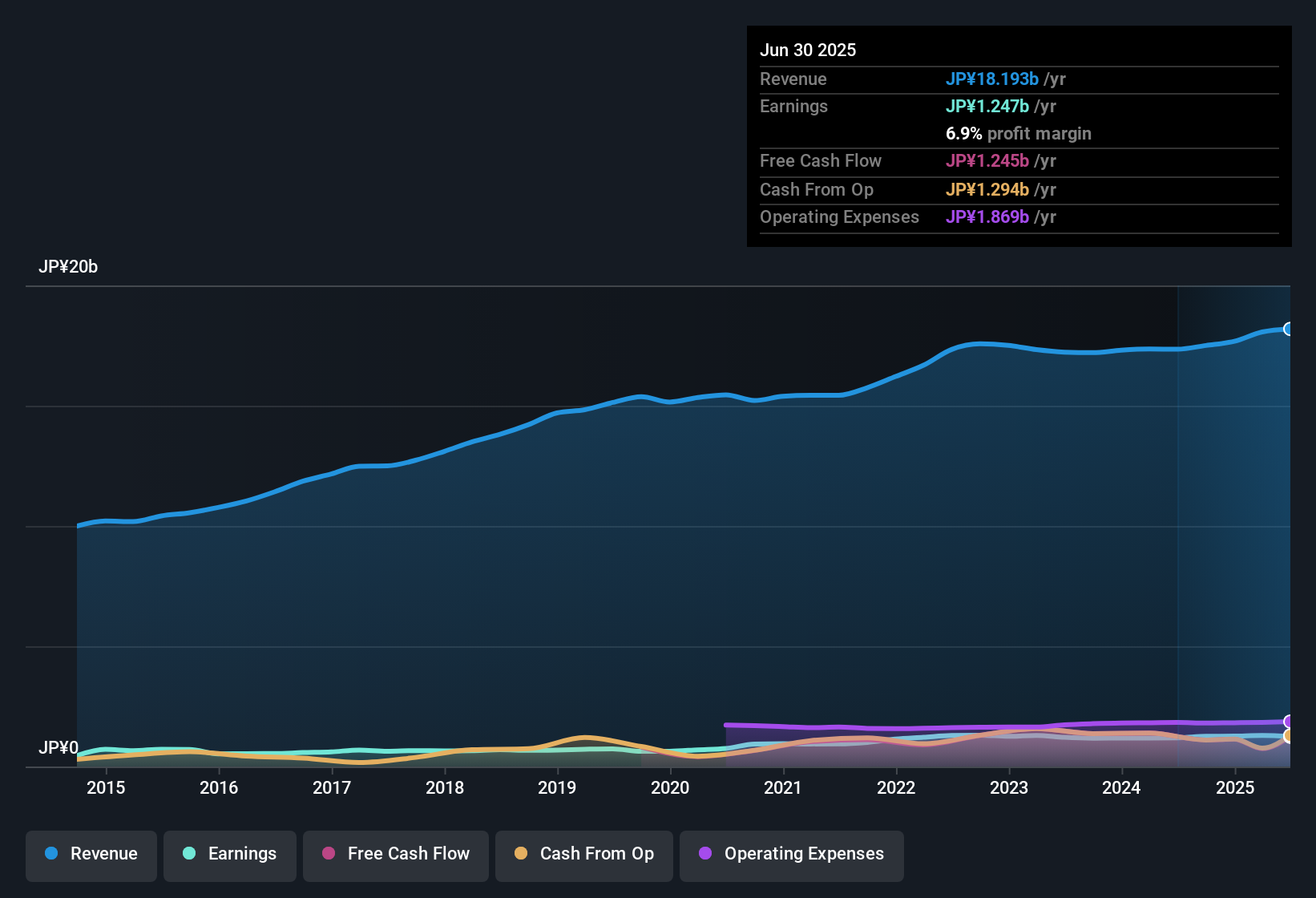This screenshot has width=1316, height=898.
Task: Toggle the Cash From Op series
Action: click(x=584, y=855)
